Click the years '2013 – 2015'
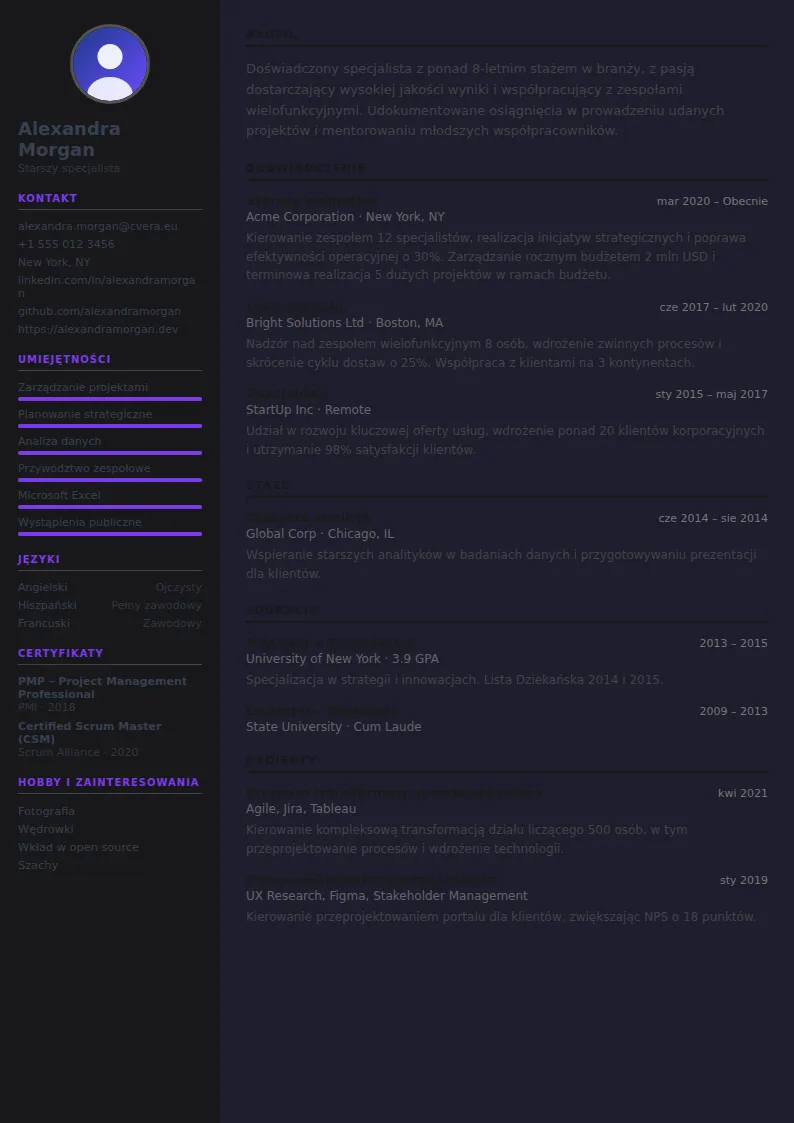 (734, 643)
